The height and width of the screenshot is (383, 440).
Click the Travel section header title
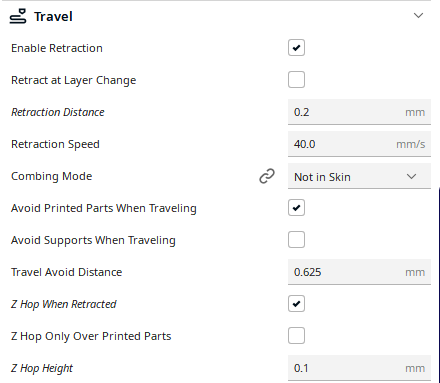pos(53,16)
